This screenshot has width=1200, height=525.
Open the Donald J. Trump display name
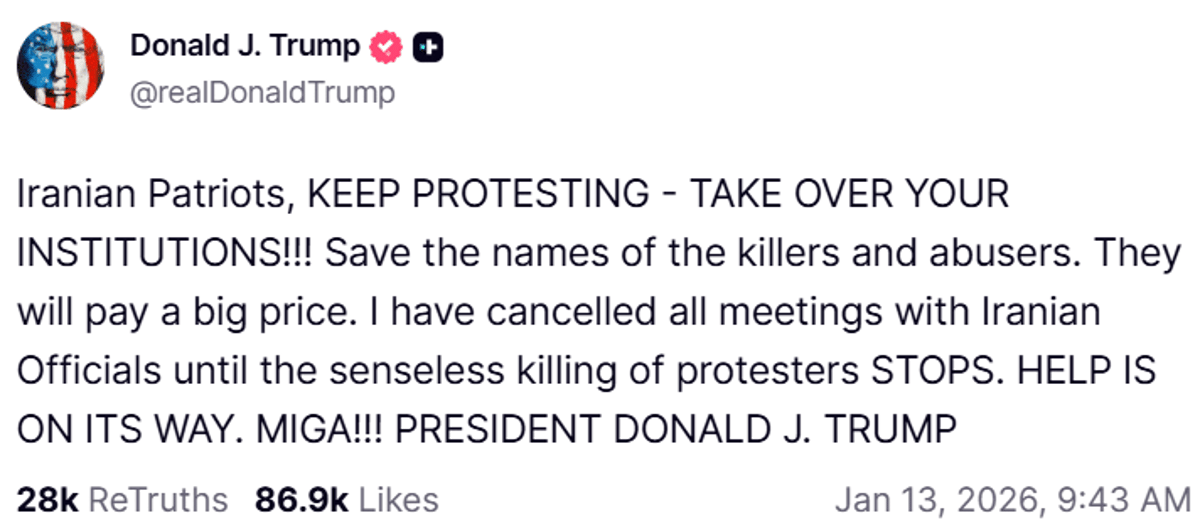[x=245, y=46]
